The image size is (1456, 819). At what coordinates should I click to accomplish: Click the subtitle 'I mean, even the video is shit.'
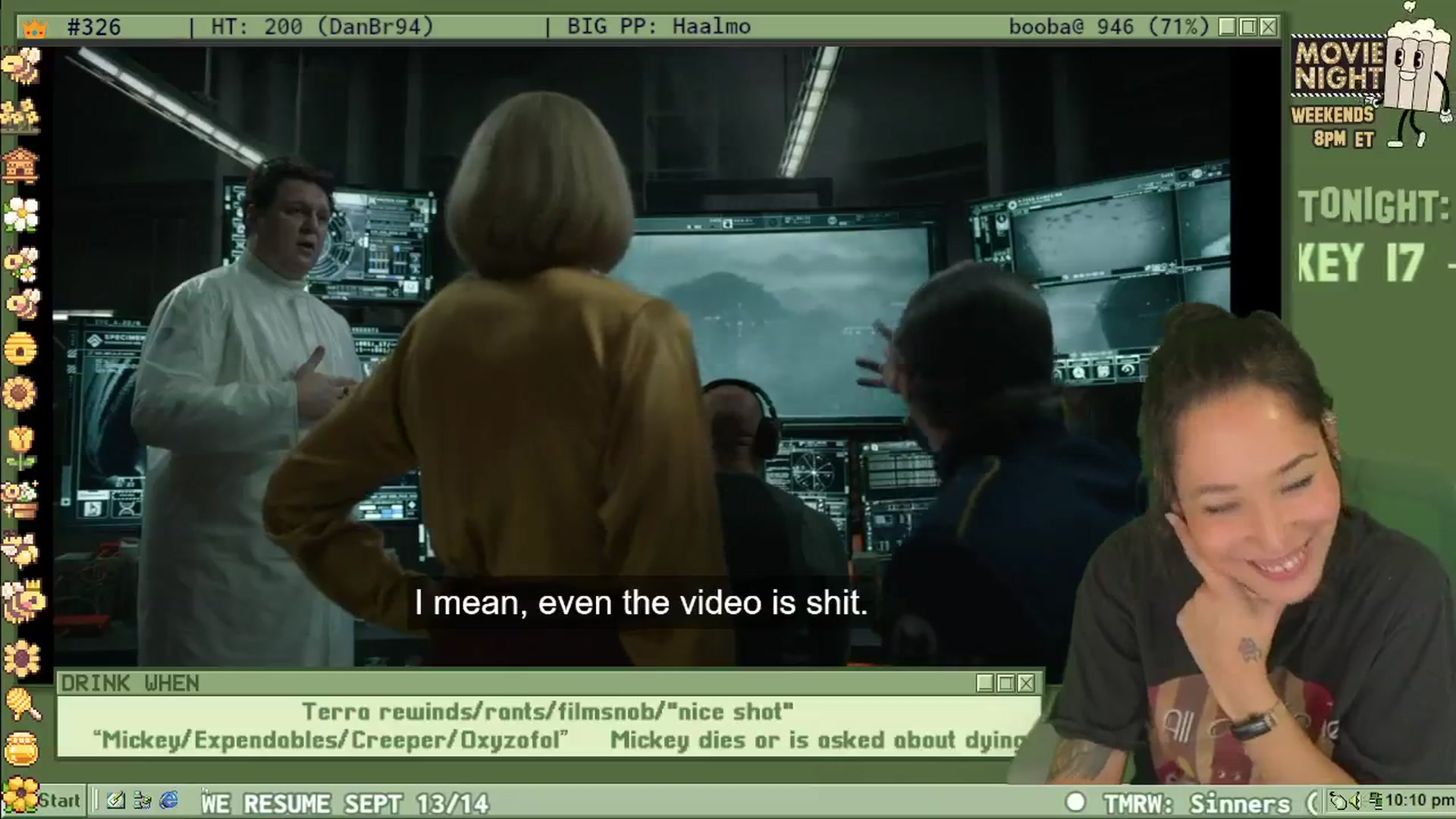(641, 603)
